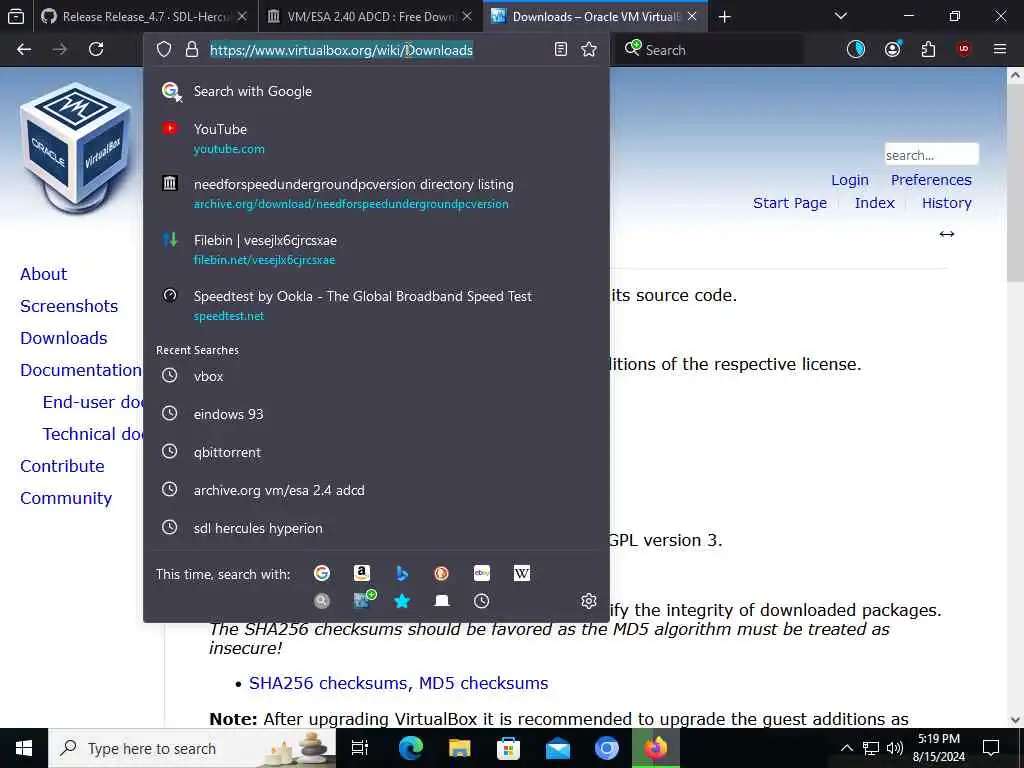Select the YouTube suggestion
Image resolution: width=1024 pixels, height=768 pixels.
376,138
